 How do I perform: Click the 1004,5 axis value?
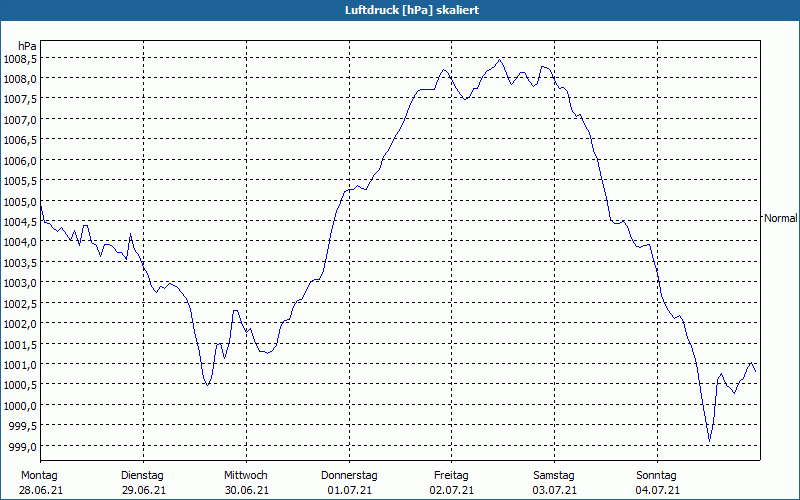click(20, 222)
